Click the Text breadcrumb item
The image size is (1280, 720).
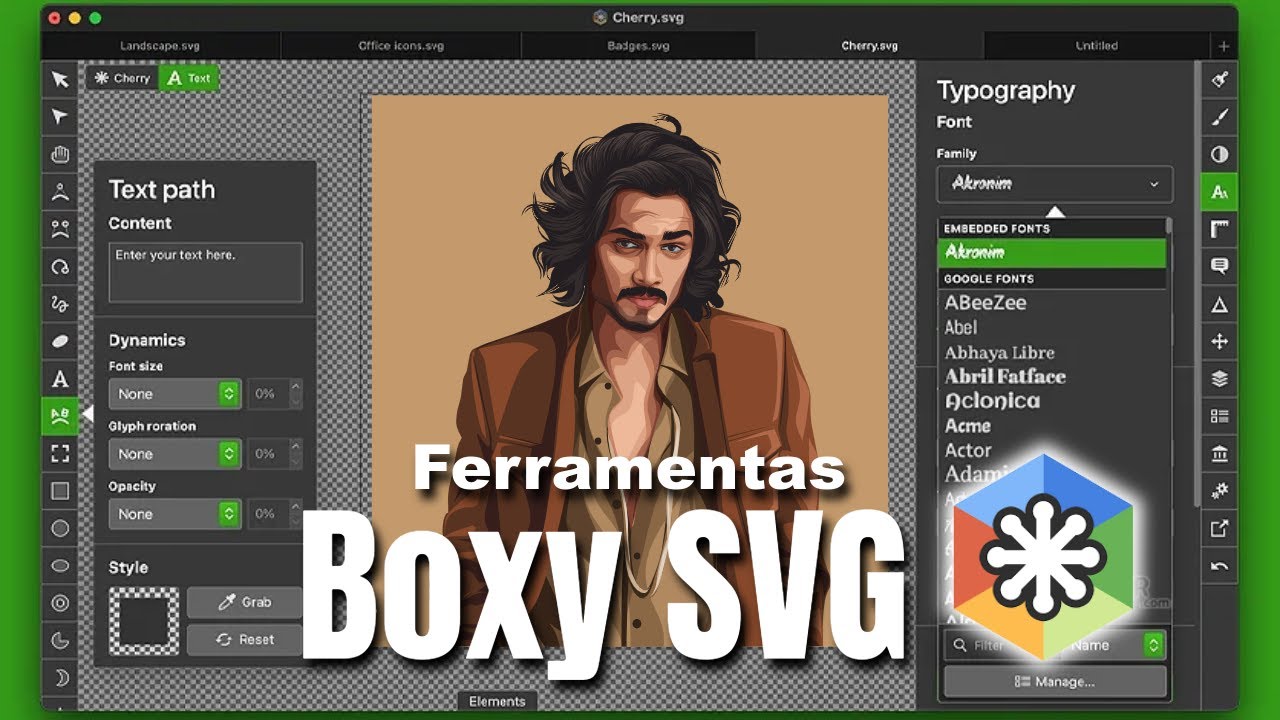189,78
